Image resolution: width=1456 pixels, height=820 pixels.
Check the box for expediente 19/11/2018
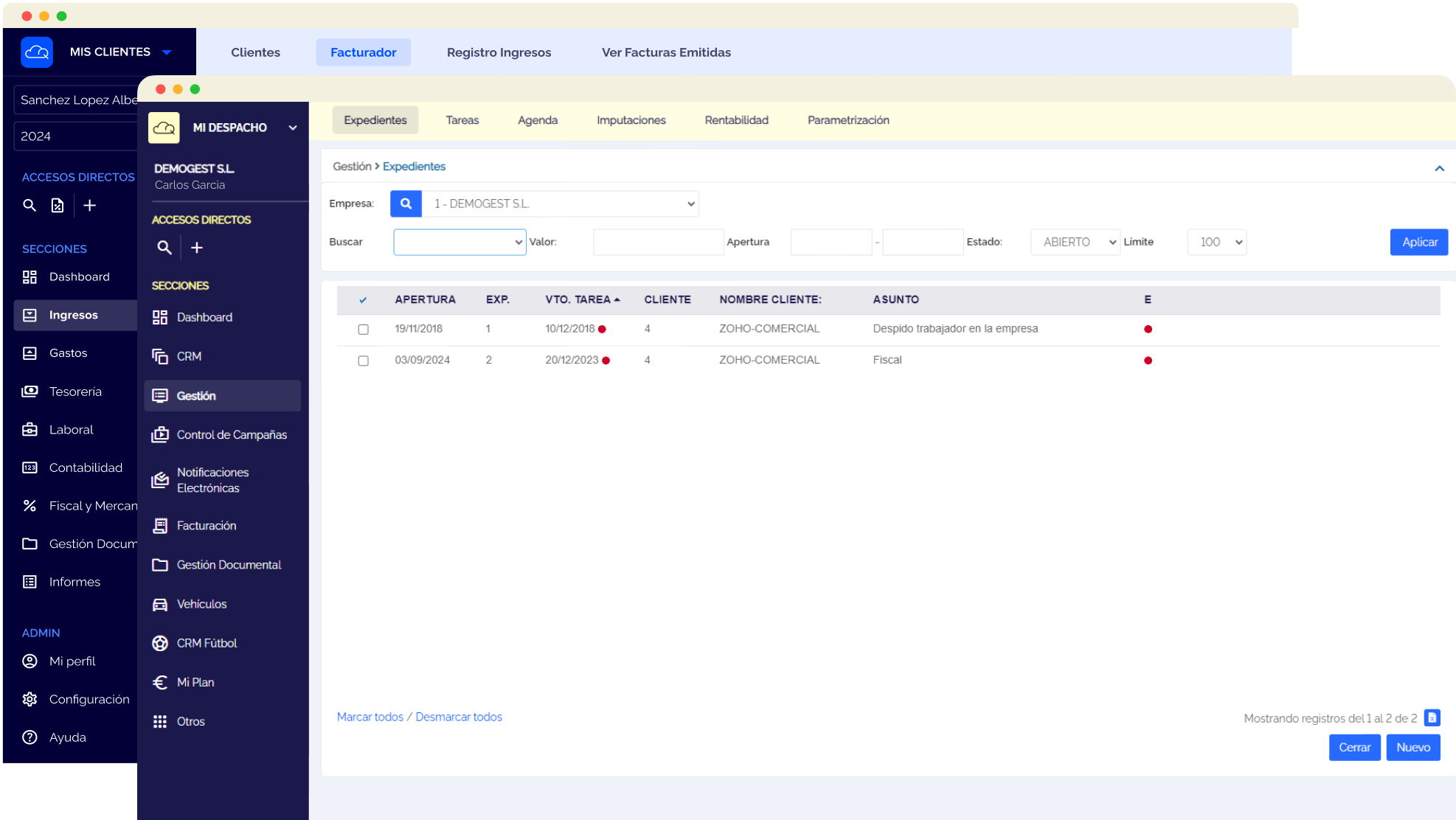pyautogui.click(x=363, y=330)
